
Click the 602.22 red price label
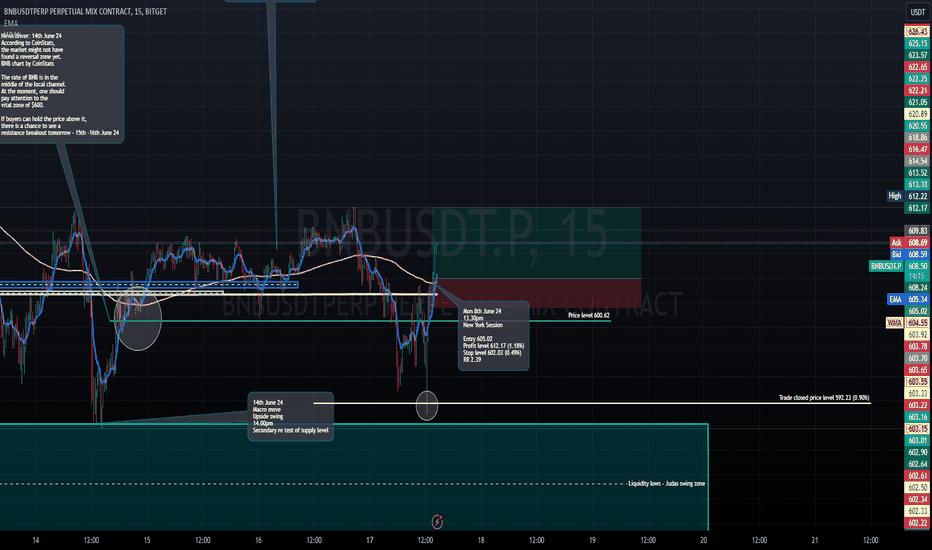(x=917, y=523)
